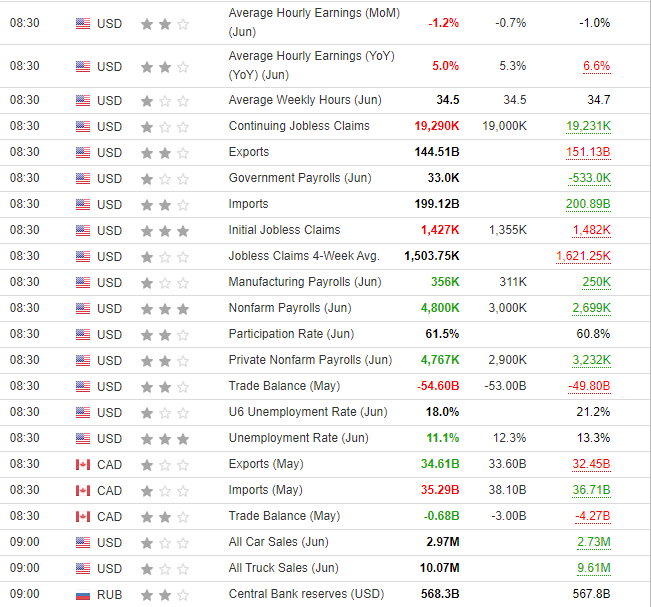Click revised previous value 1,621.25K
The width and height of the screenshot is (651, 607).
[x=583, y=256]
